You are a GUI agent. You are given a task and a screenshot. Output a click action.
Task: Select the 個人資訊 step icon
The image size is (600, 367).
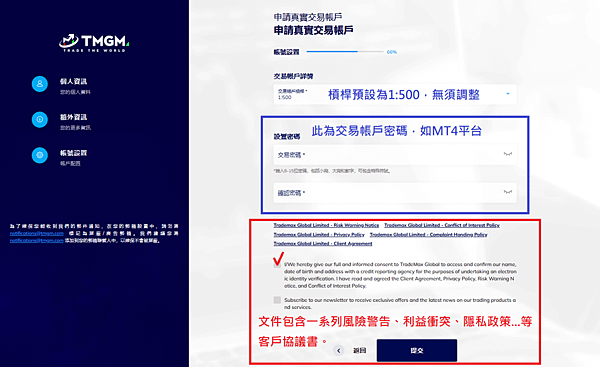pyautogui.click(x=40, y=84)
